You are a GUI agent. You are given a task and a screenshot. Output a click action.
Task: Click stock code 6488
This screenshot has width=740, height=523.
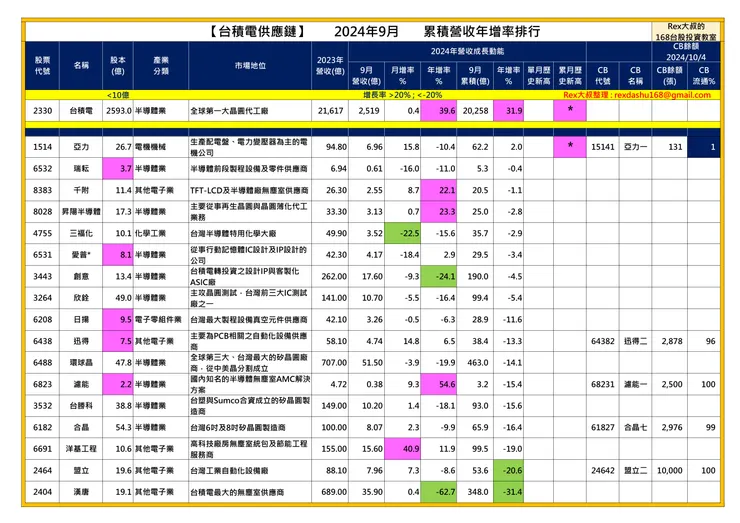pyautogui.click(x=42, y=363)
